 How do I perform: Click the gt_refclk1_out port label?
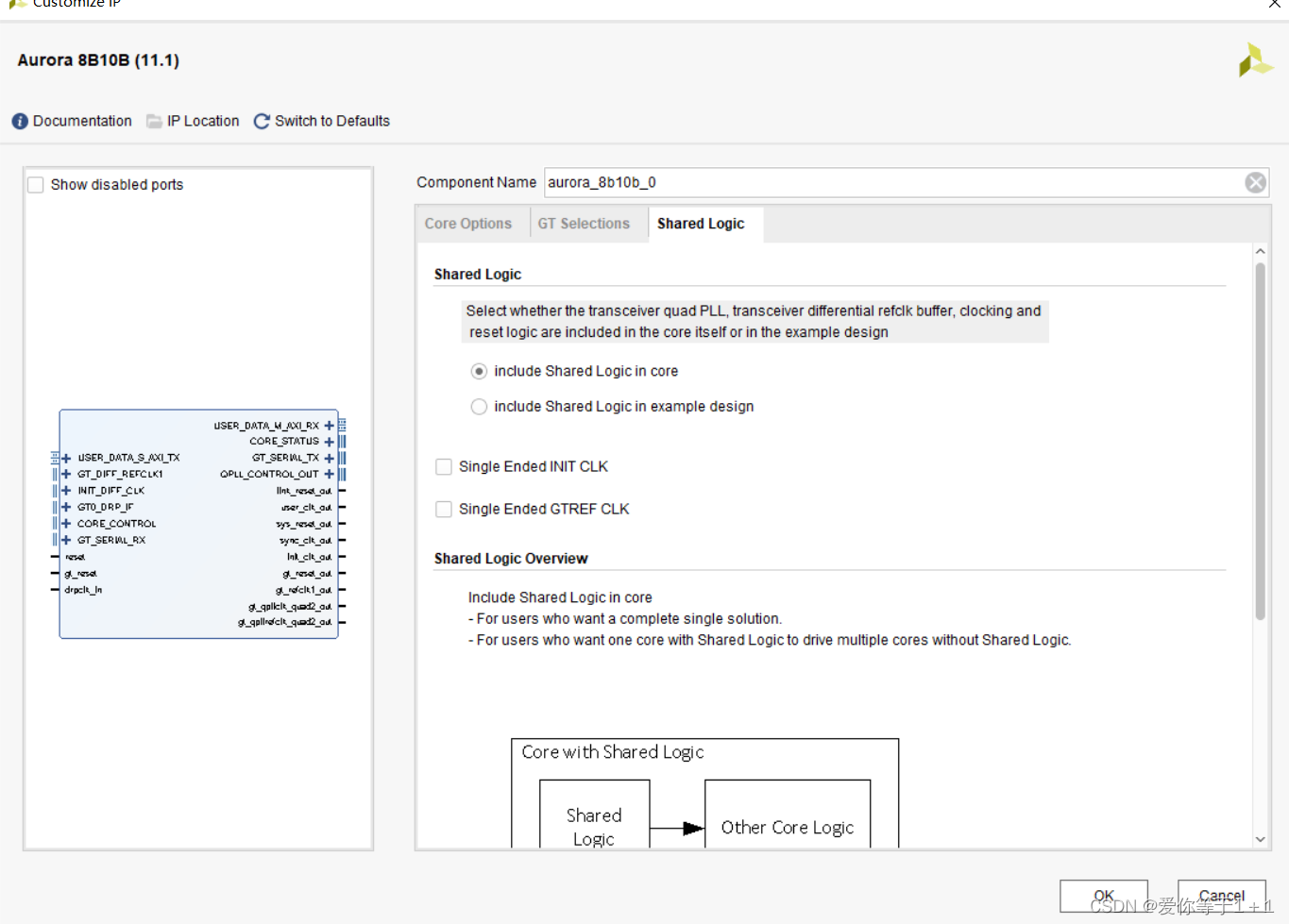point(304,590)
